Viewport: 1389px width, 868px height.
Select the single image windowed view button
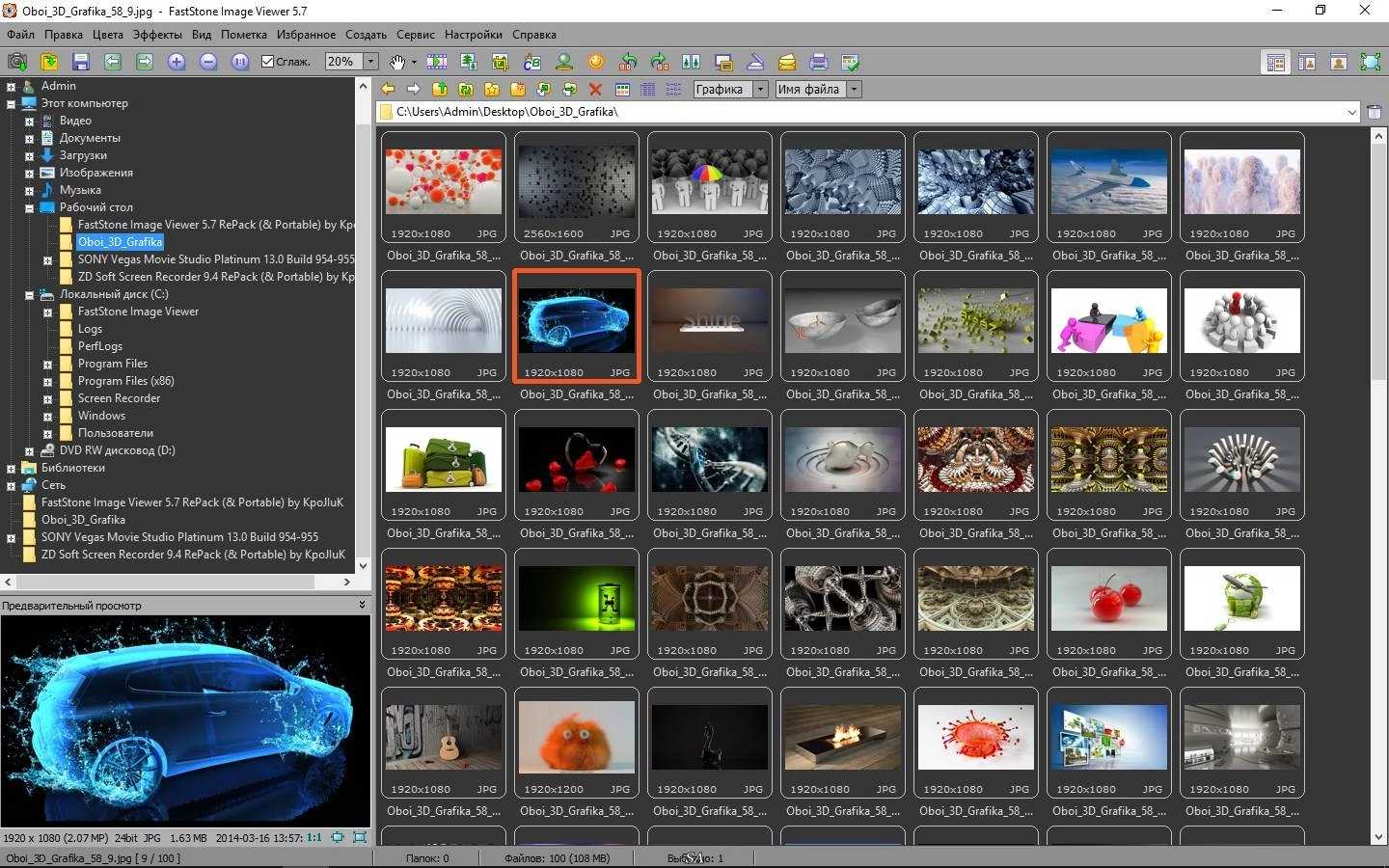click(1339, 62)
